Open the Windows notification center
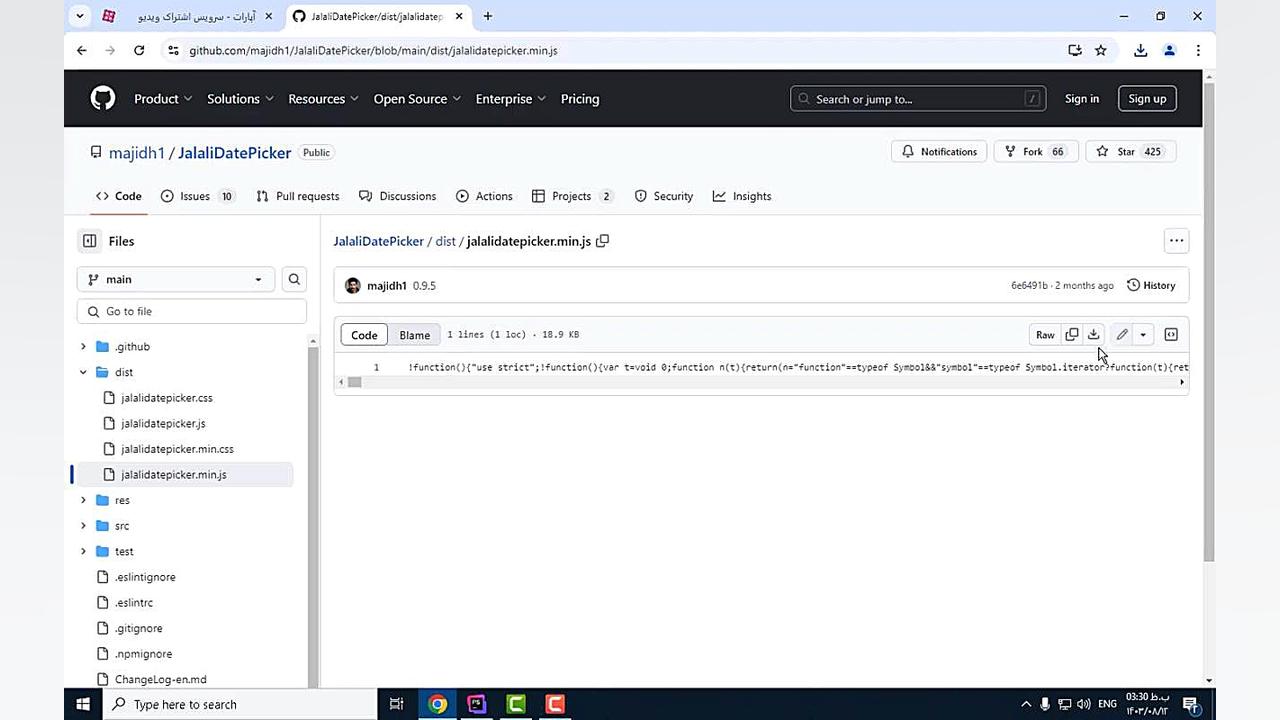Image resolution: width=1280 pixels, height=720 pixels. click(x=1190, y=704)
